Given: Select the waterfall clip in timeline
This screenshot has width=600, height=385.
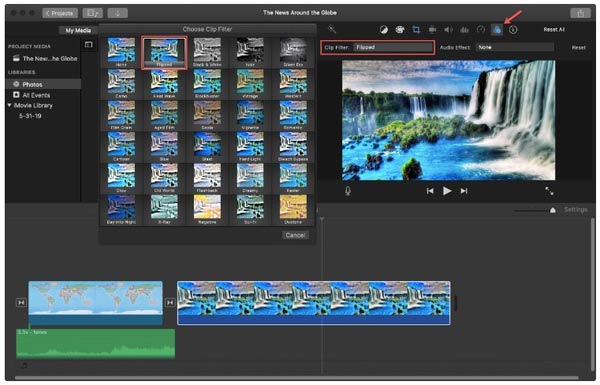Looking at the screenshot, I should 314,303.
